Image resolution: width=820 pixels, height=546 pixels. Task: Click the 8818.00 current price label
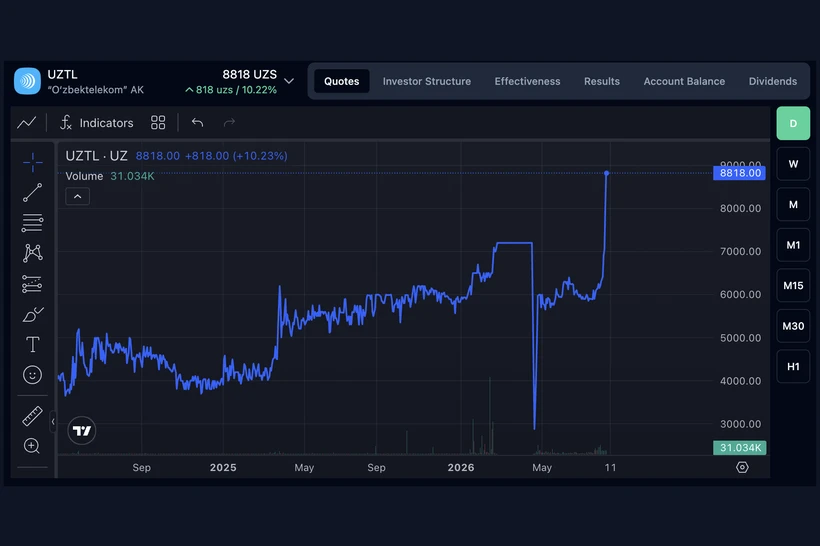coord(739,173)
